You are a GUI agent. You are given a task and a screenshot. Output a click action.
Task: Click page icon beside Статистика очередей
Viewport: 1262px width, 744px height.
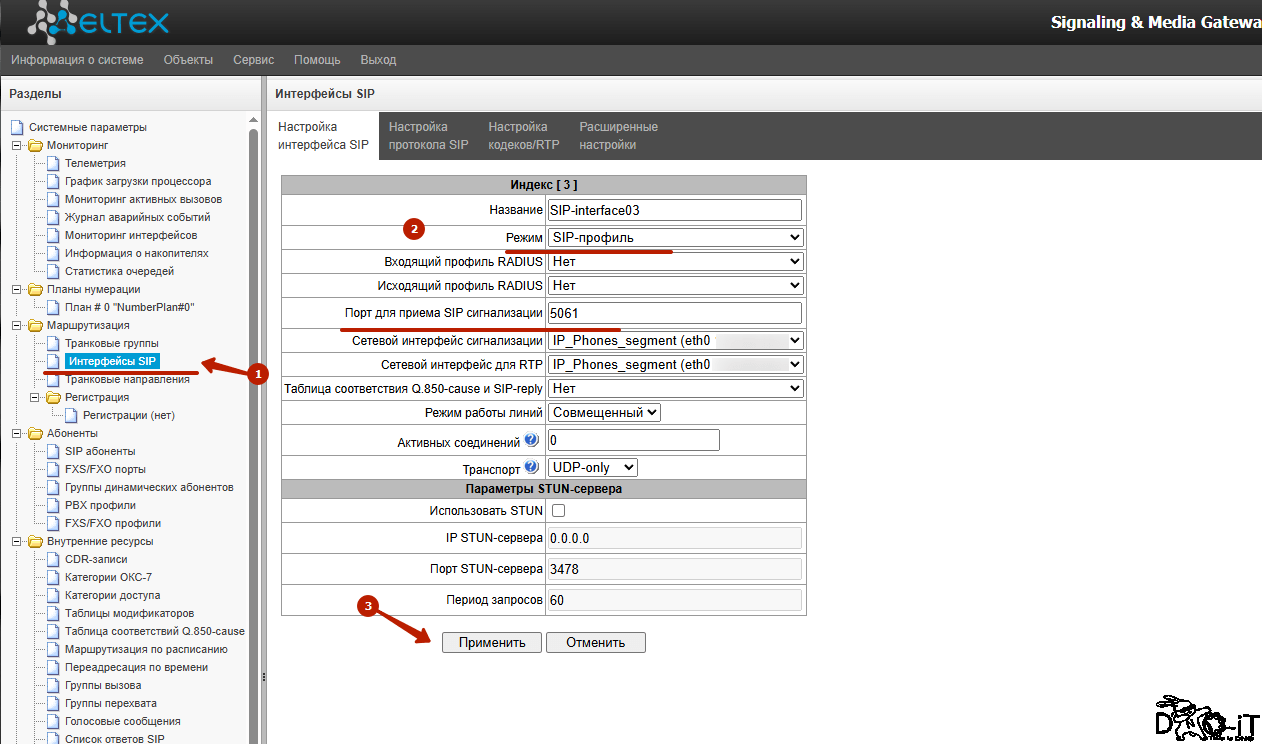pos(53,271)
